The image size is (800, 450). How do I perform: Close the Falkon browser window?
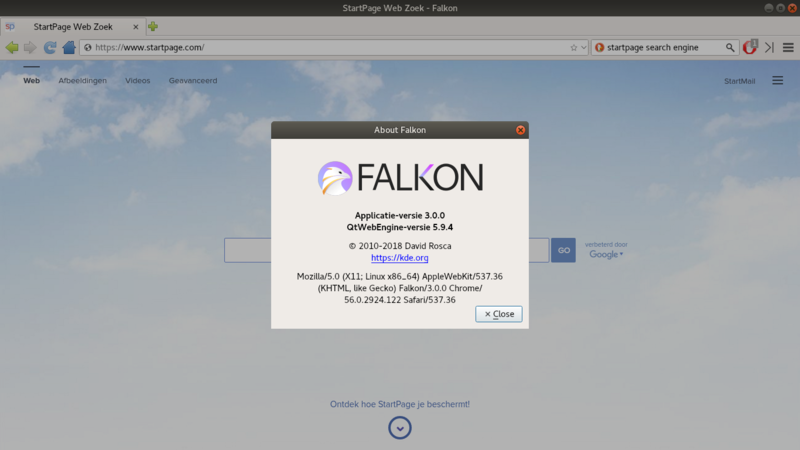792,8
